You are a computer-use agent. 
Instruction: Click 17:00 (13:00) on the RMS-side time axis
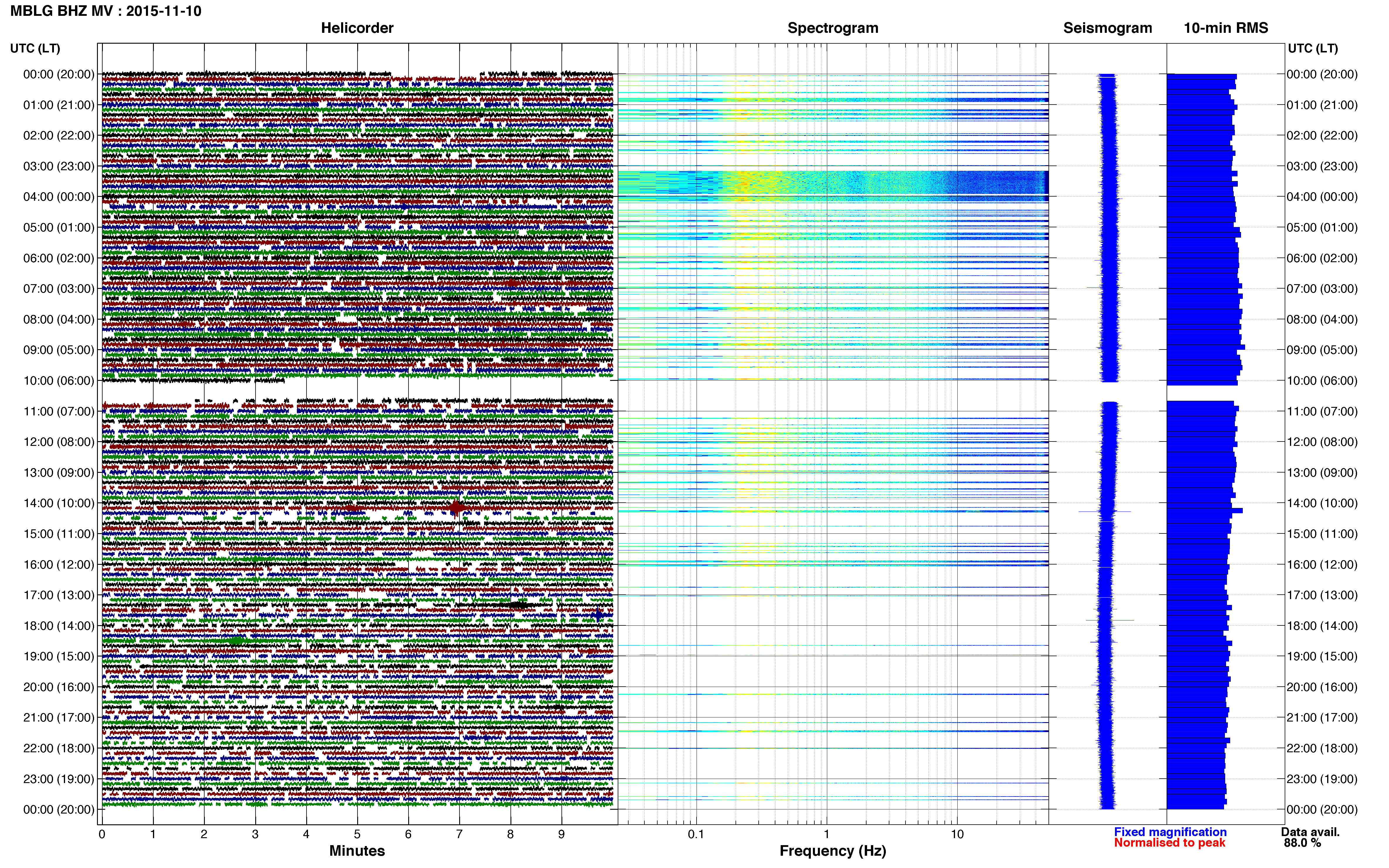click(x=1322, y=595)
